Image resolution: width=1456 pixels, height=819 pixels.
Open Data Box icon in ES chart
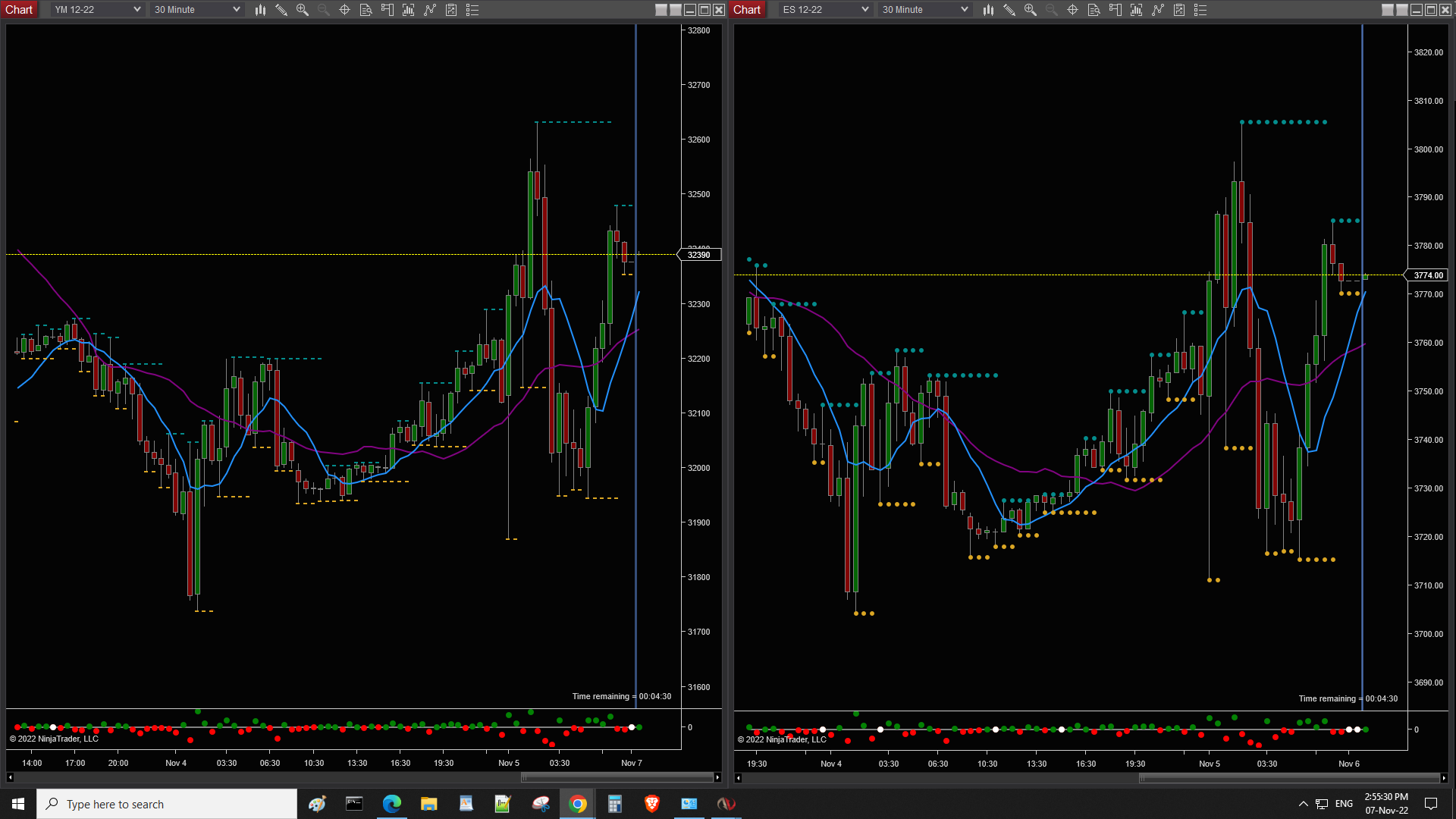[1094, 10]
